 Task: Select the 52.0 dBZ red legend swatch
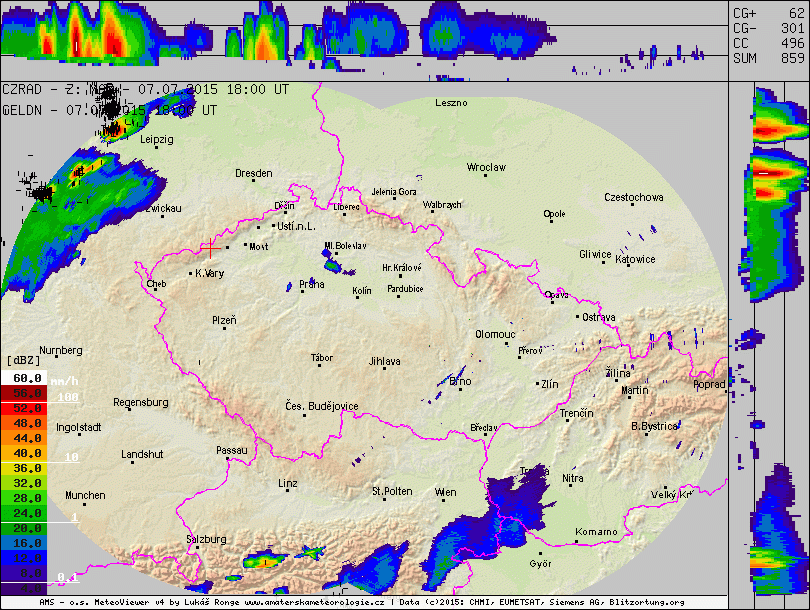click(24, 408)
